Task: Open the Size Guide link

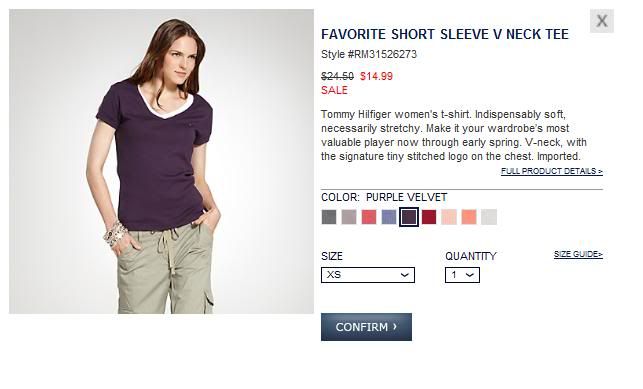Action: (x=578, y=254)
